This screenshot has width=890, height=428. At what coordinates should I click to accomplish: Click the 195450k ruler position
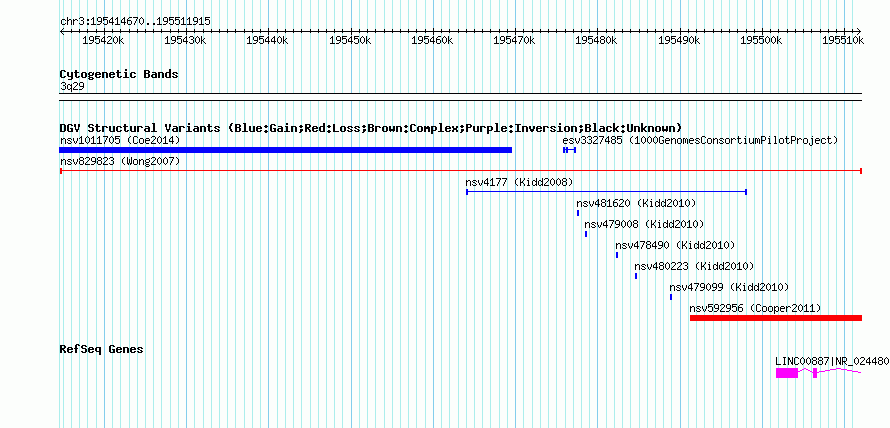350,40
